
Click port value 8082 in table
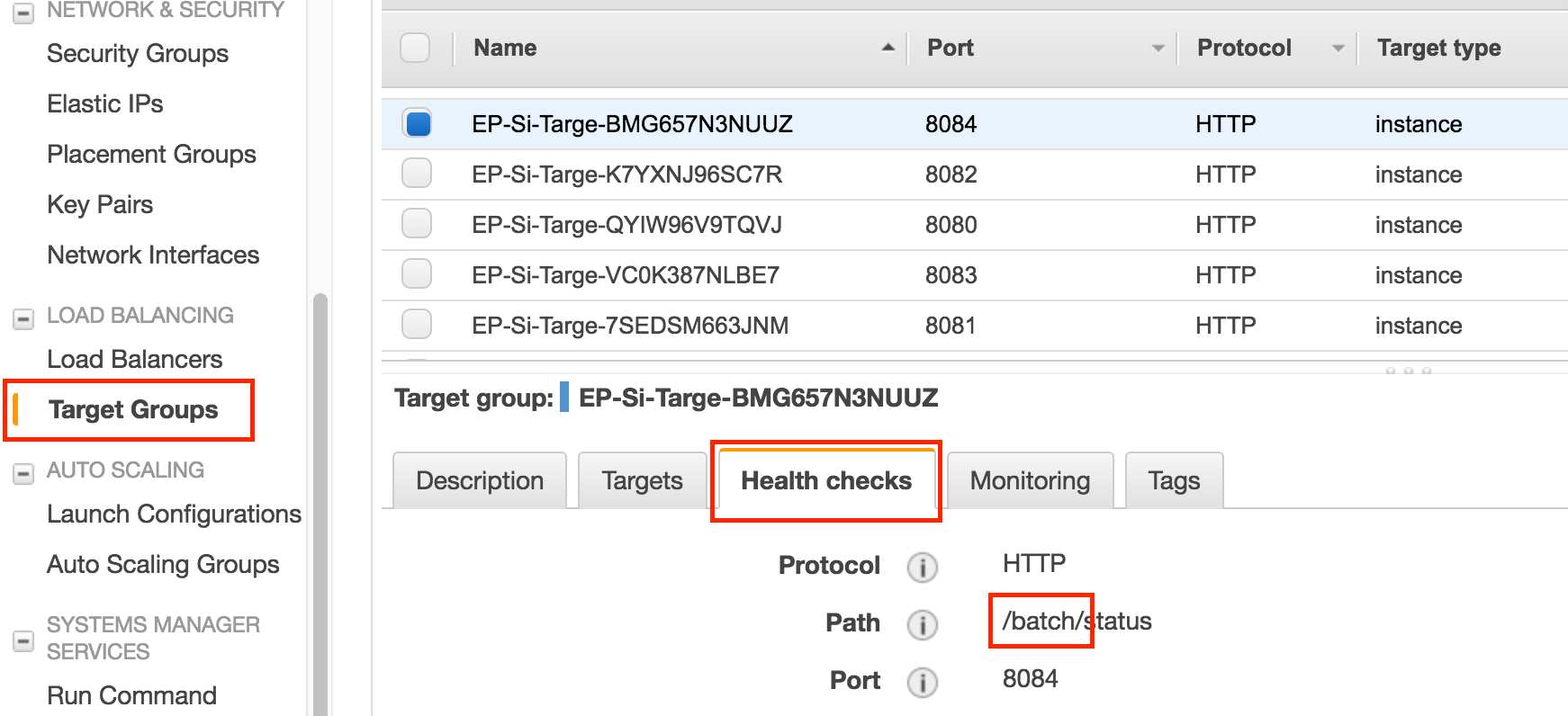(951, 175)
